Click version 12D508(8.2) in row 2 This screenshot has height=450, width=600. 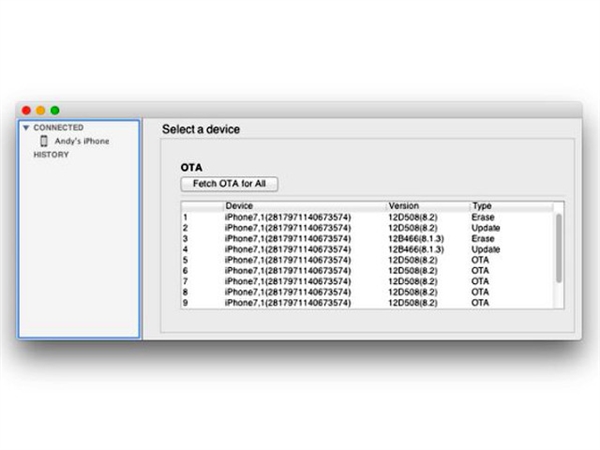click(x=413, y=228)
